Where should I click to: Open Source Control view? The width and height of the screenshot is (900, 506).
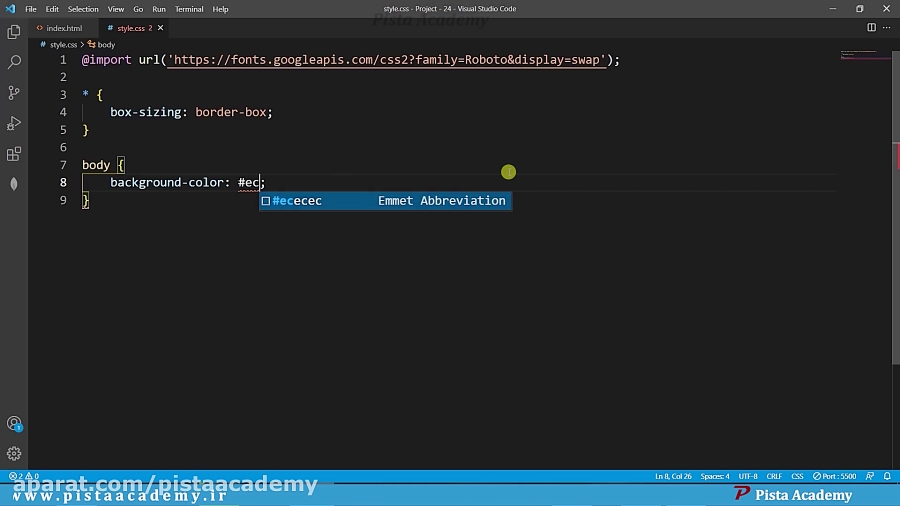[x=14, y=92]
